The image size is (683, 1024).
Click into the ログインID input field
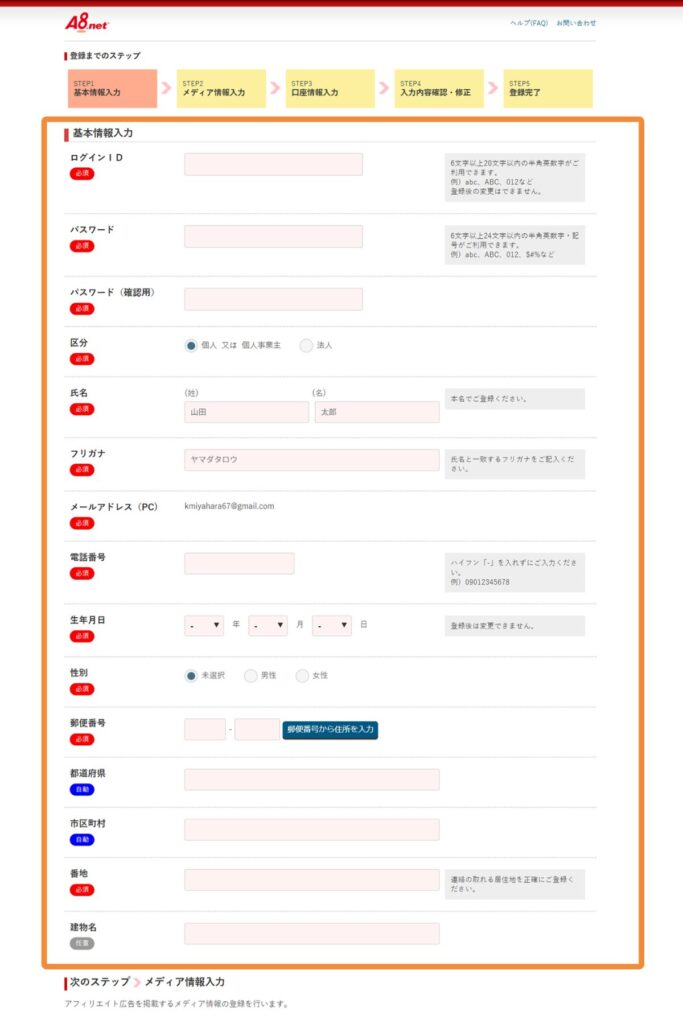point(273,164)
